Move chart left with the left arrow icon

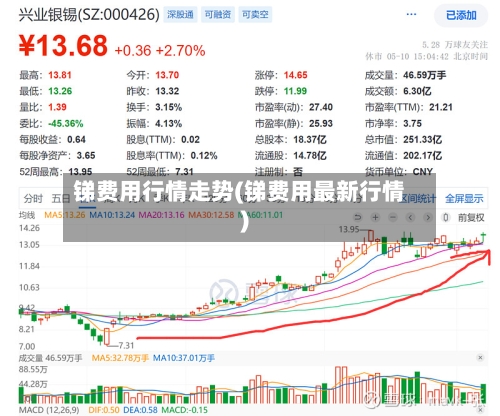pos(410,218)
